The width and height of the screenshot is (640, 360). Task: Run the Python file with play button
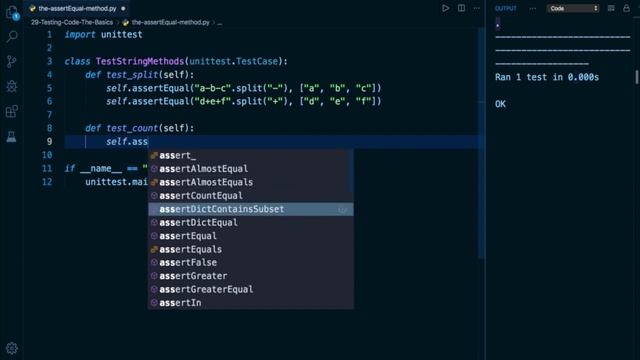pos(445,8)
